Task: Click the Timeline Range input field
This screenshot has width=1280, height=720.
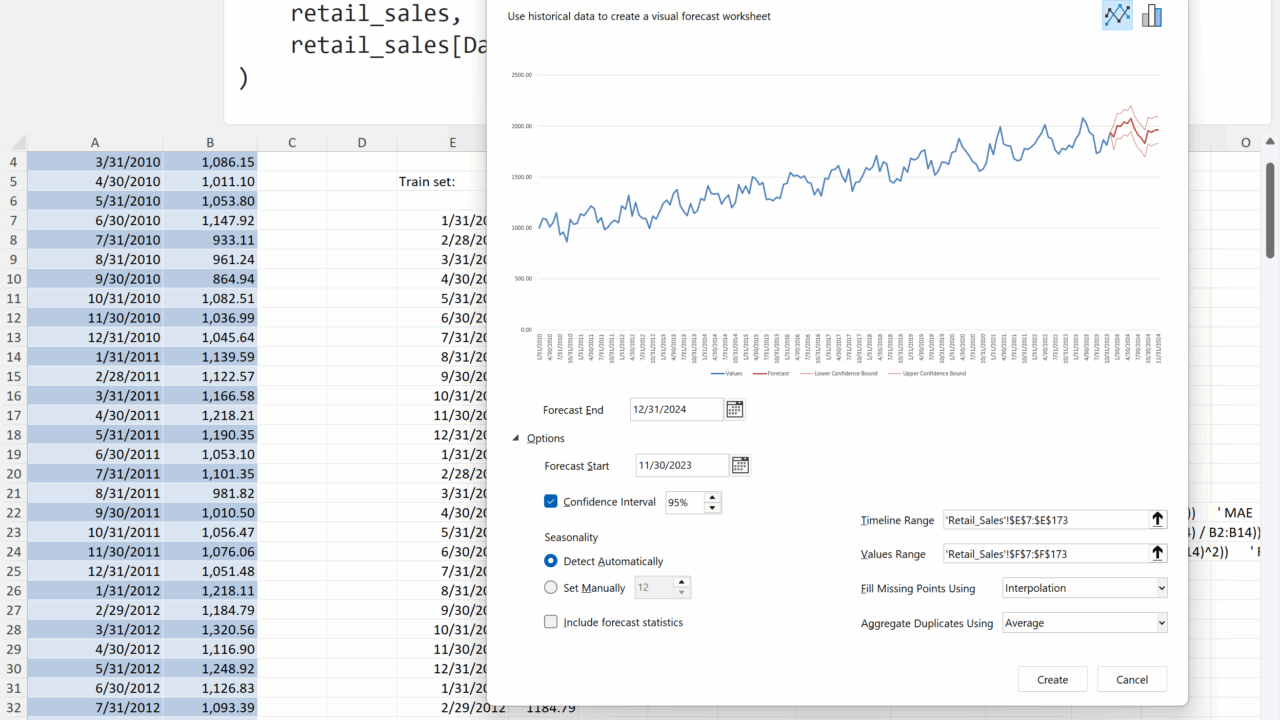Action: pyautogui.click(x=1044, y=519)
